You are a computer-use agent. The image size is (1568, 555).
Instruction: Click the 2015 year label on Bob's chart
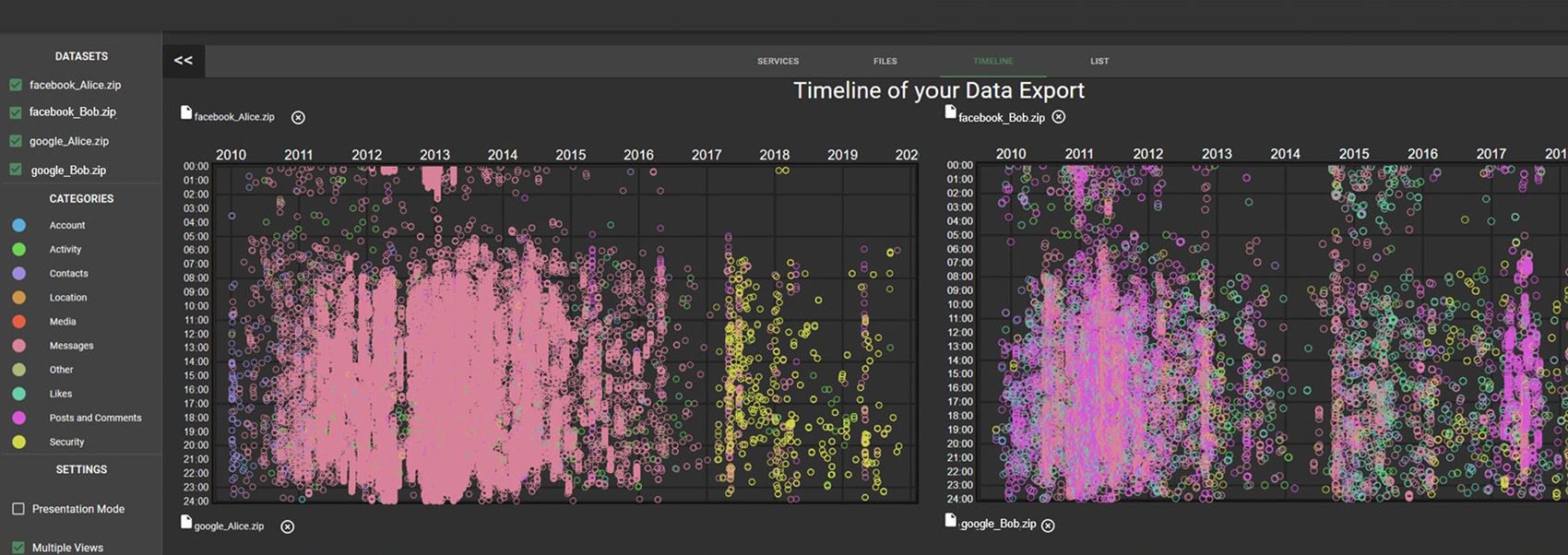[1354, 154]
